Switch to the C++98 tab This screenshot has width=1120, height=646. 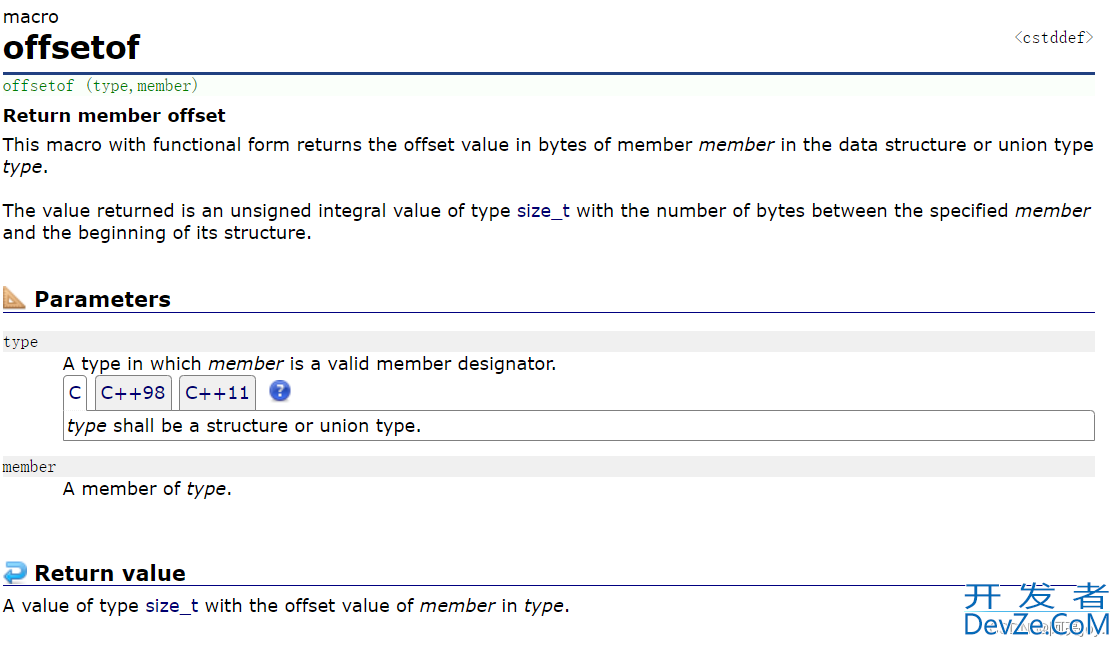133,393
